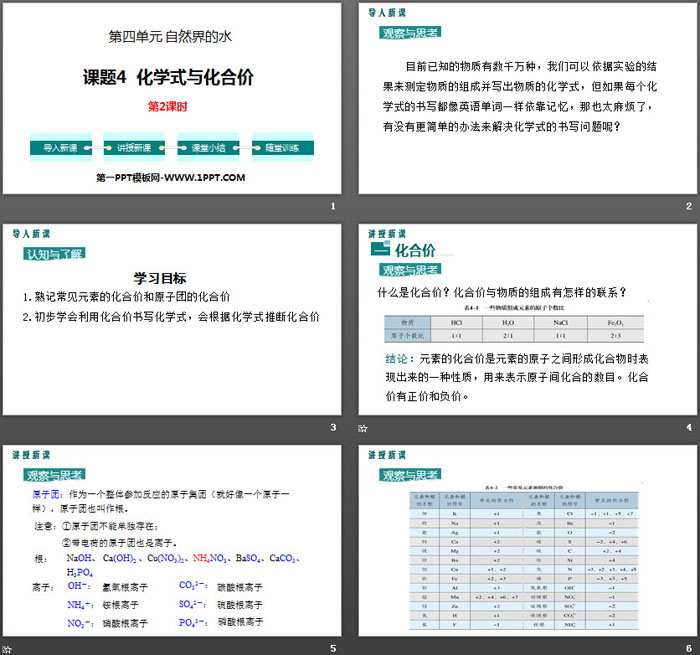Select slide 4 thumbnail titled 化合价
The image size is (700, 655).
(x=527, y=319)
